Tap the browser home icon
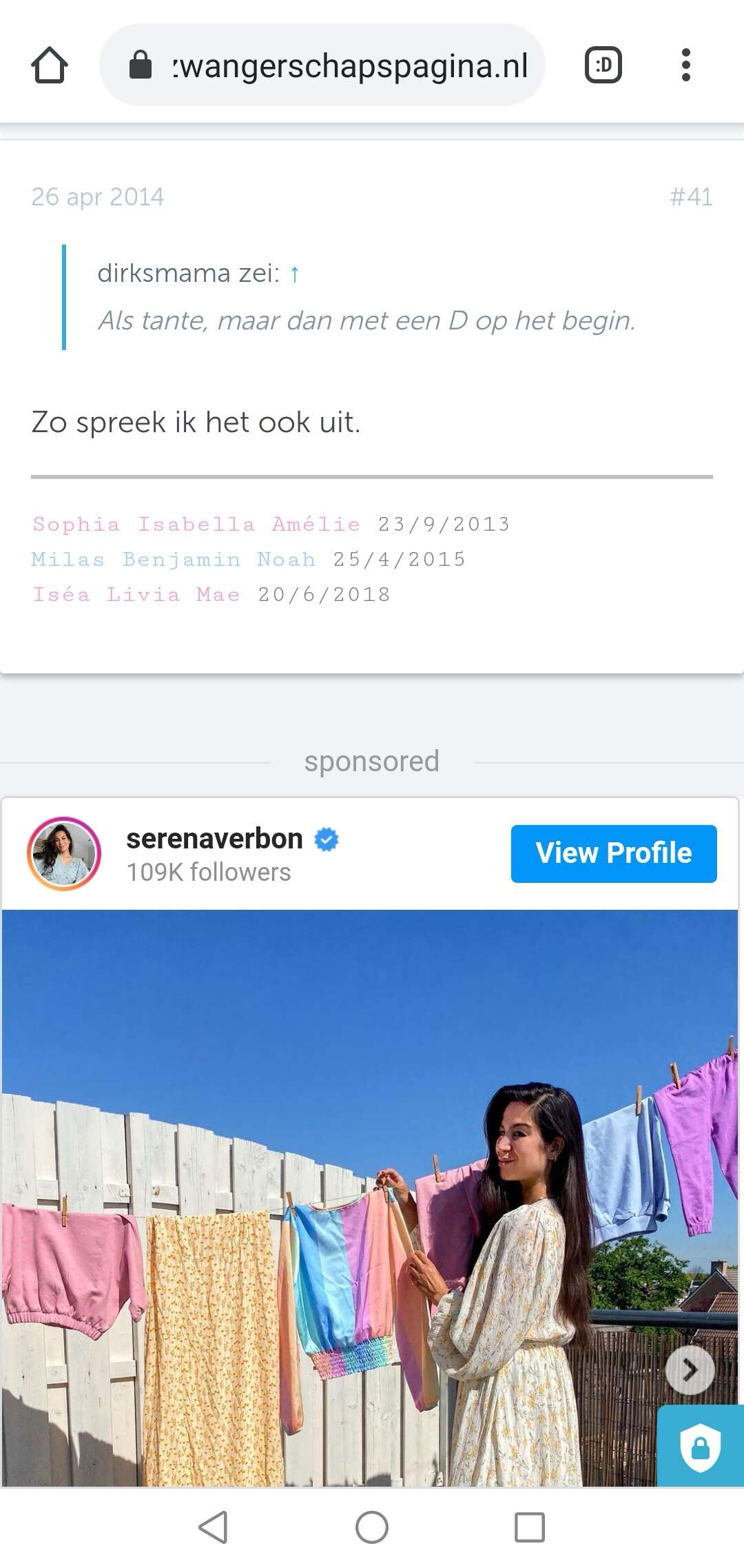The height and width of the screenshot is (1568, 744). pos(50,65)
